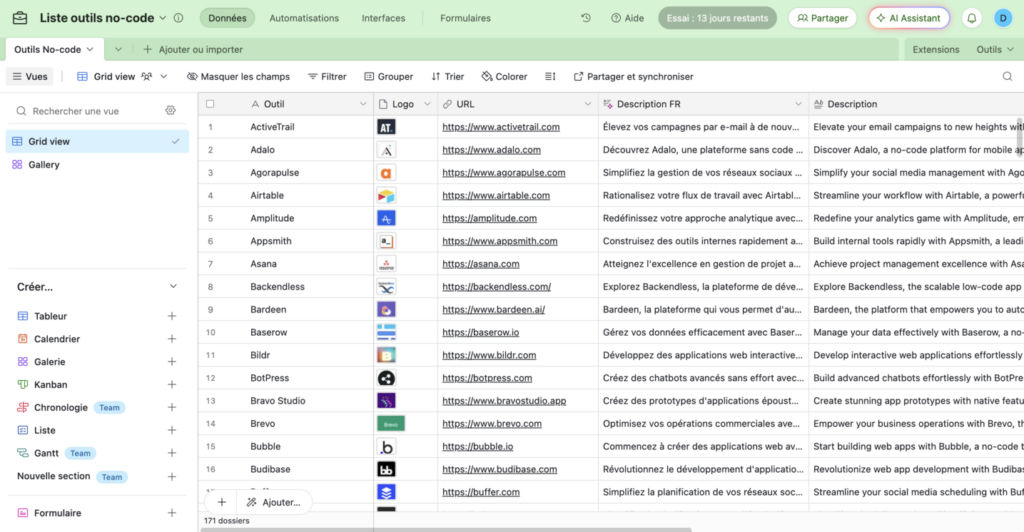Open the account avatar D

click(x=1003, y=18)
